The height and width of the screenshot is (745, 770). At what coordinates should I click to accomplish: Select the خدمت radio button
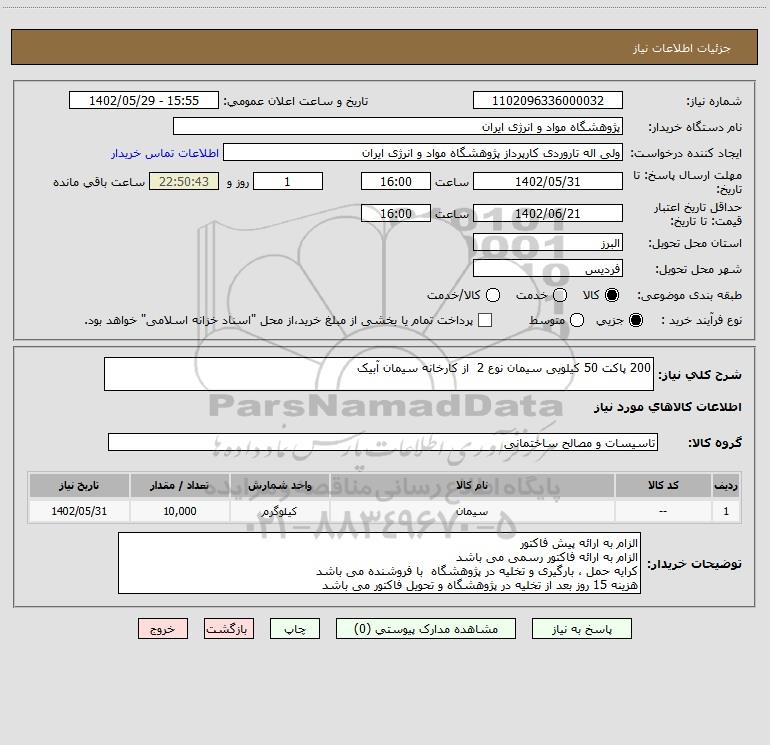coord(560,295)
